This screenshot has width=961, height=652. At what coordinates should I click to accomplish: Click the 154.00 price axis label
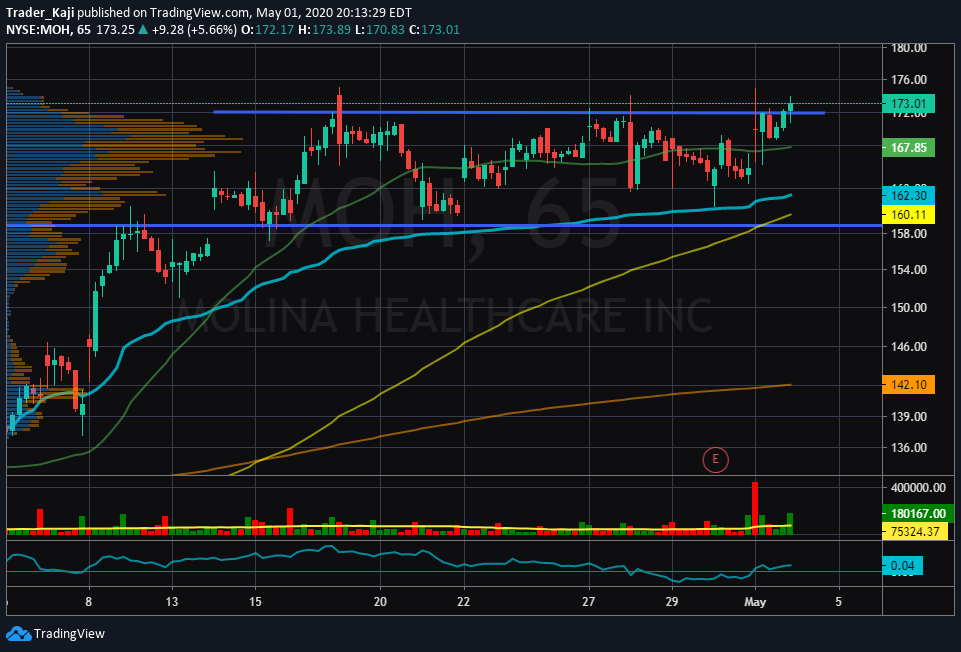[x=908, y=270]
